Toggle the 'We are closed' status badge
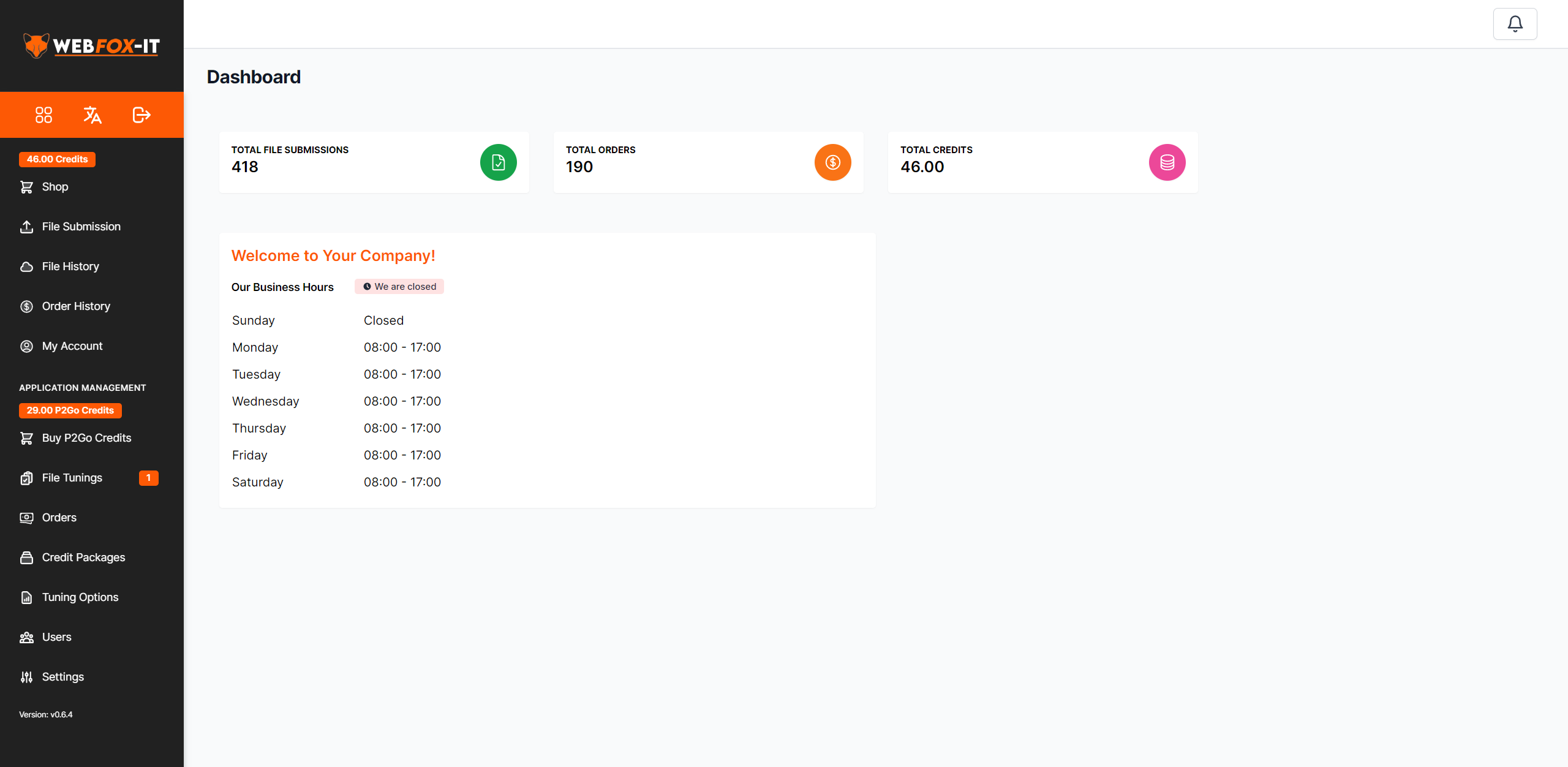Viewport: 1568px width, 767px height. coord(400,287)
